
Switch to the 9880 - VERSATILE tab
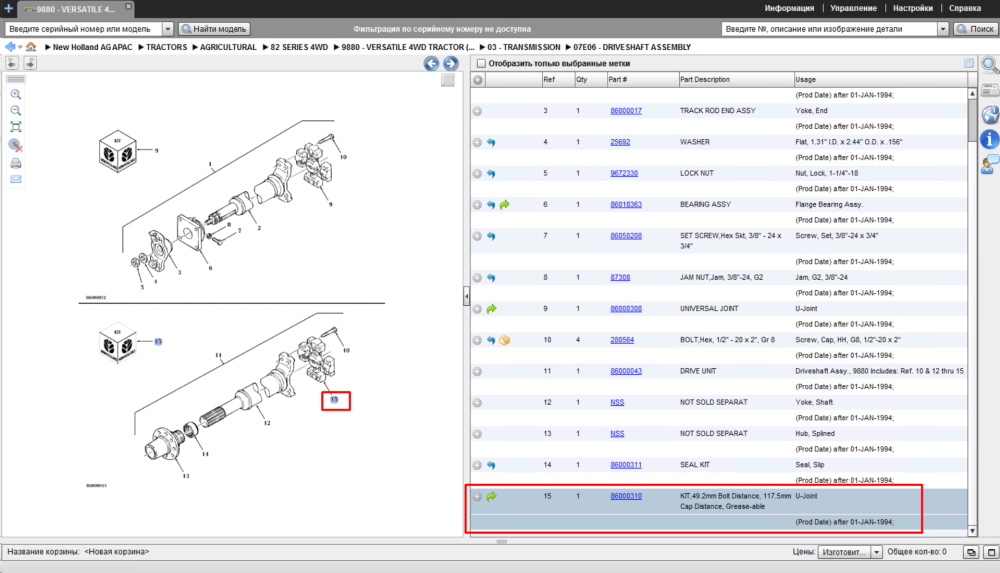[x=75, y=9]
